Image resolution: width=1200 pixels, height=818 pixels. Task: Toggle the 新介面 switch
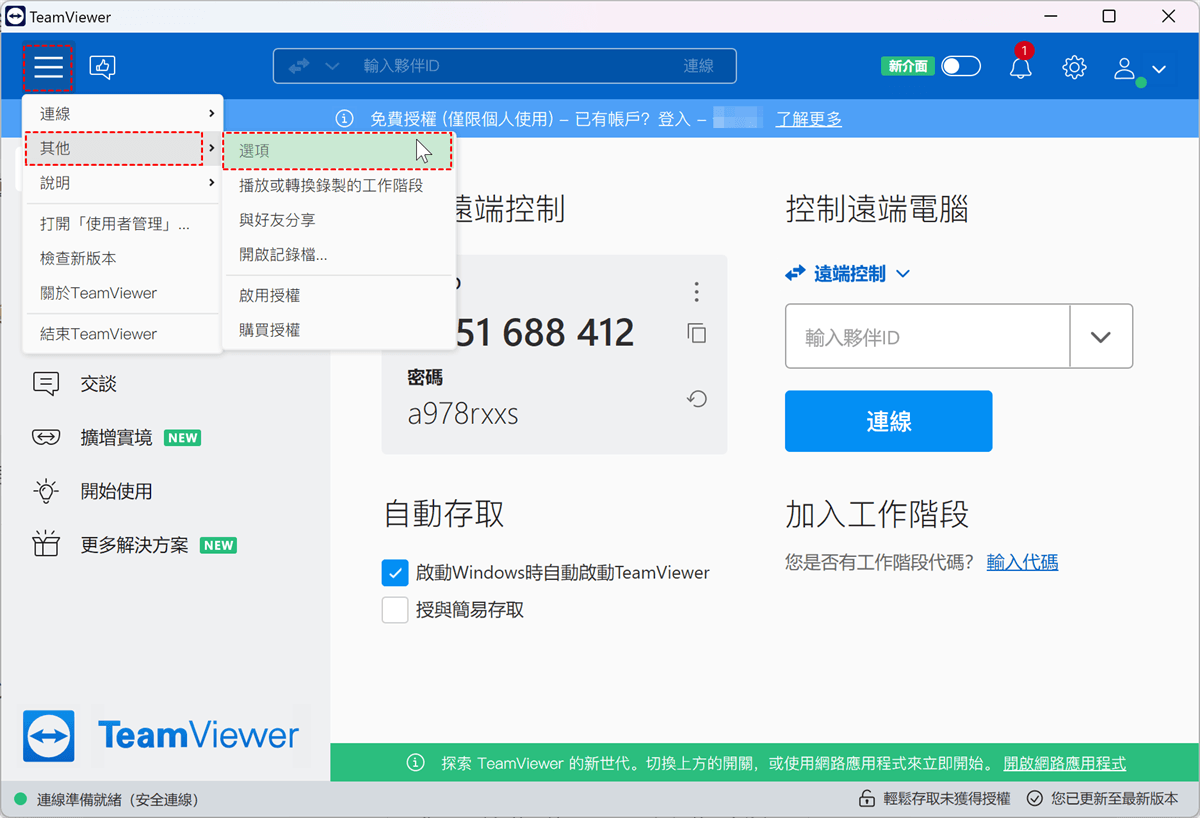point(961,66)
